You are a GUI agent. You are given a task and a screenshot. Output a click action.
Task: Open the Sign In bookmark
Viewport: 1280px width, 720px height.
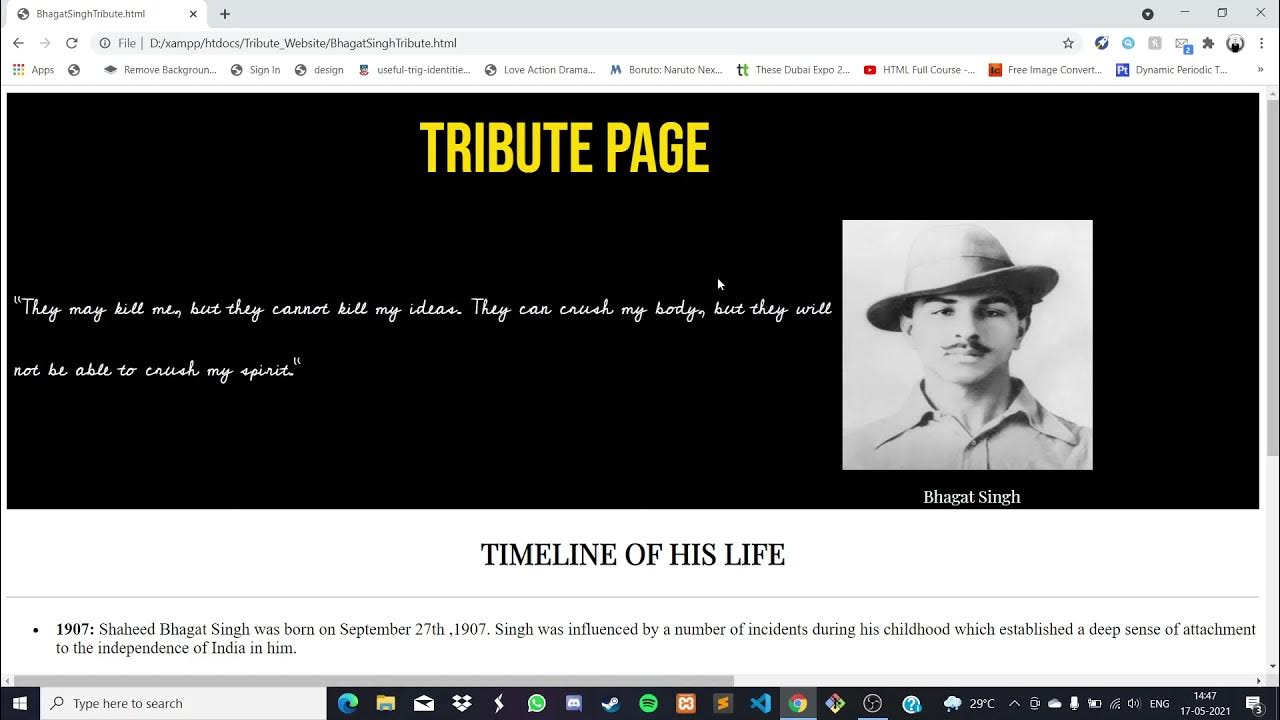click(x=255, y=70)
